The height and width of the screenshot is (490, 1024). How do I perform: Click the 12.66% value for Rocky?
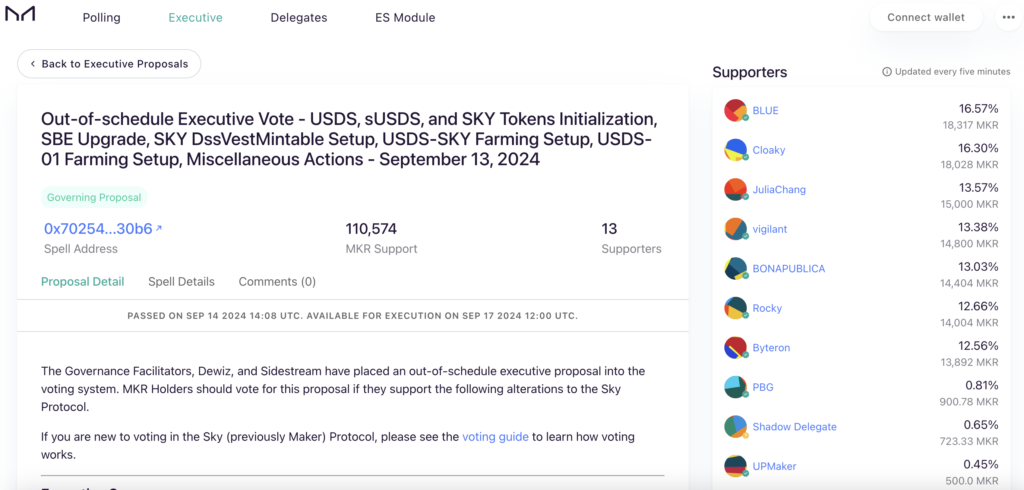[978, 306]
